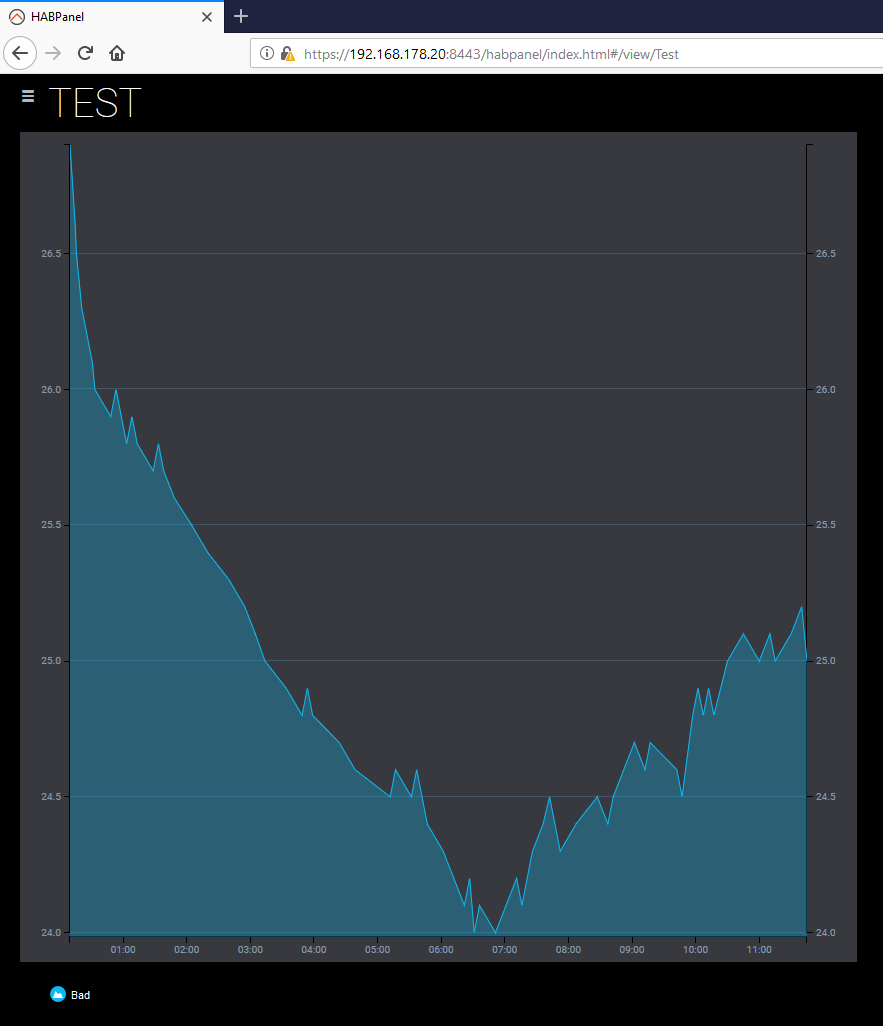Click the right axis 26.5 label
The image size is (883, 1026).
(825, 253)
